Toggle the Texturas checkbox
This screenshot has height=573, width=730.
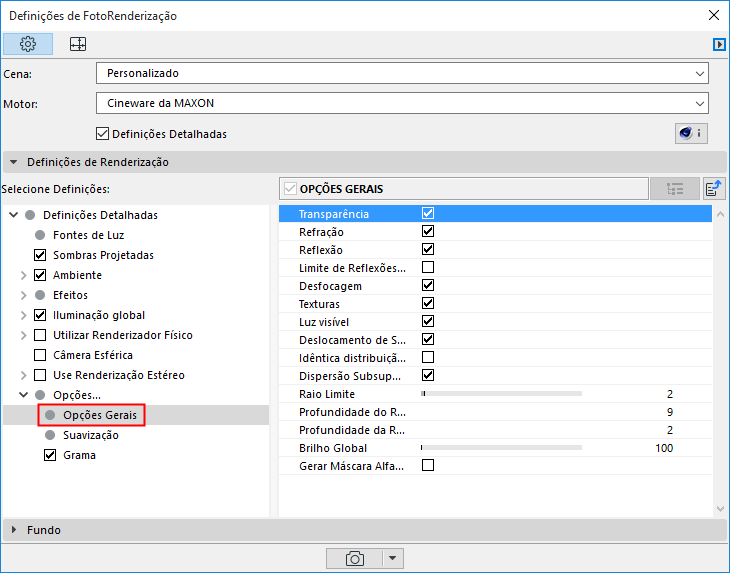tap(428, 303)
